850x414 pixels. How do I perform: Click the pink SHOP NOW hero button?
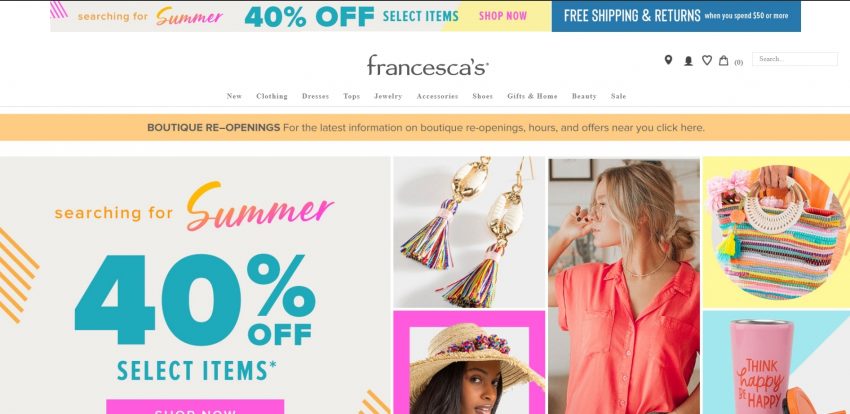click(x=195, y=406)
